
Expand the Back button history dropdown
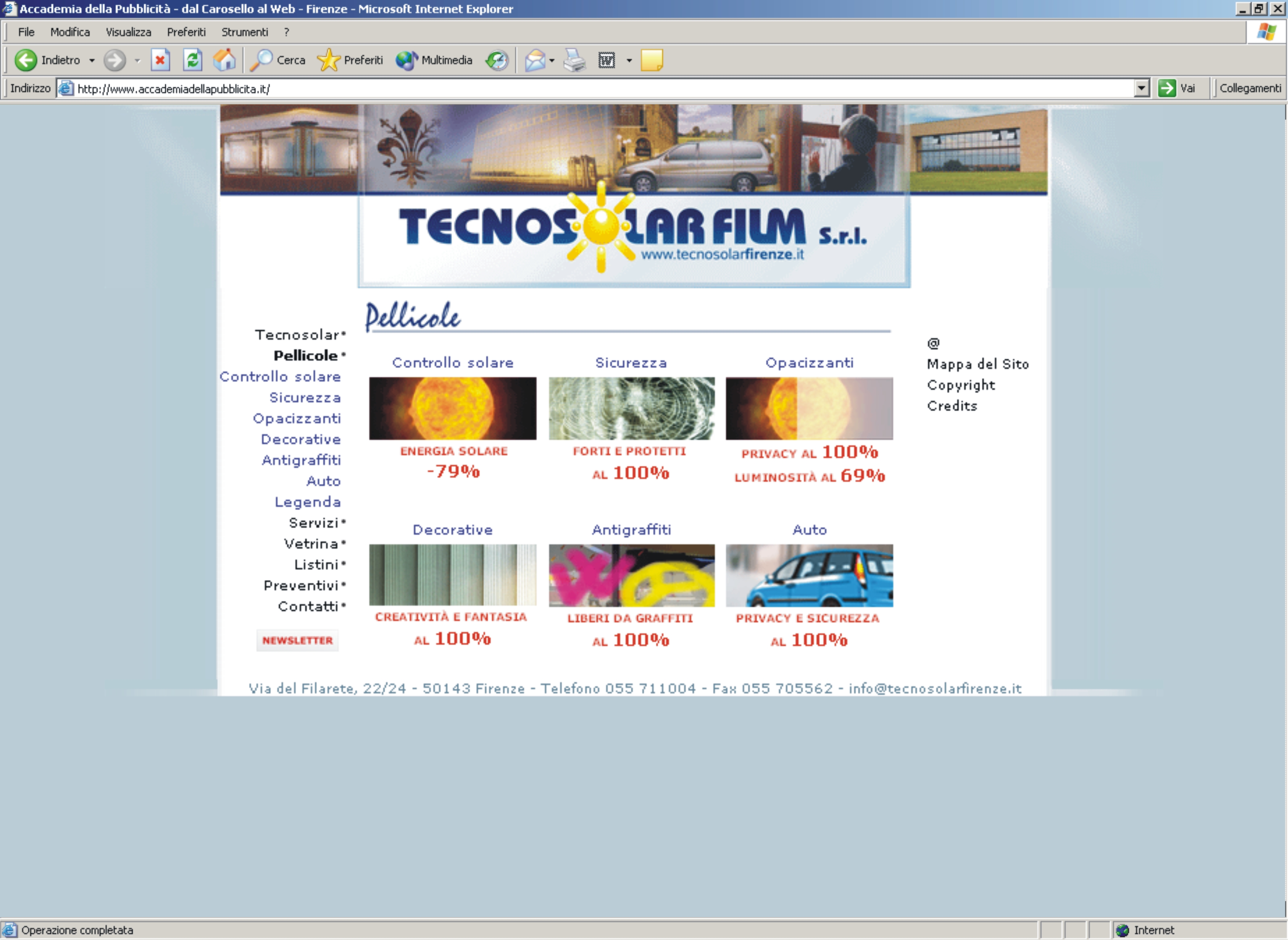92,60
